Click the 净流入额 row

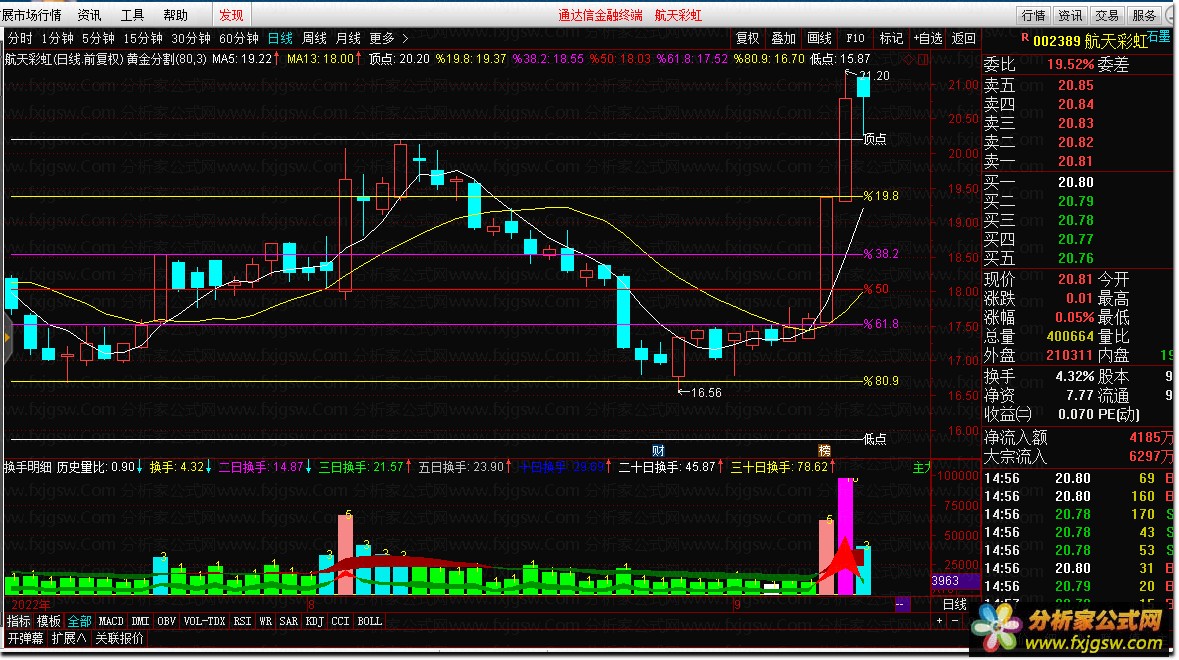pyautogui.click(x=1078, y=437)
